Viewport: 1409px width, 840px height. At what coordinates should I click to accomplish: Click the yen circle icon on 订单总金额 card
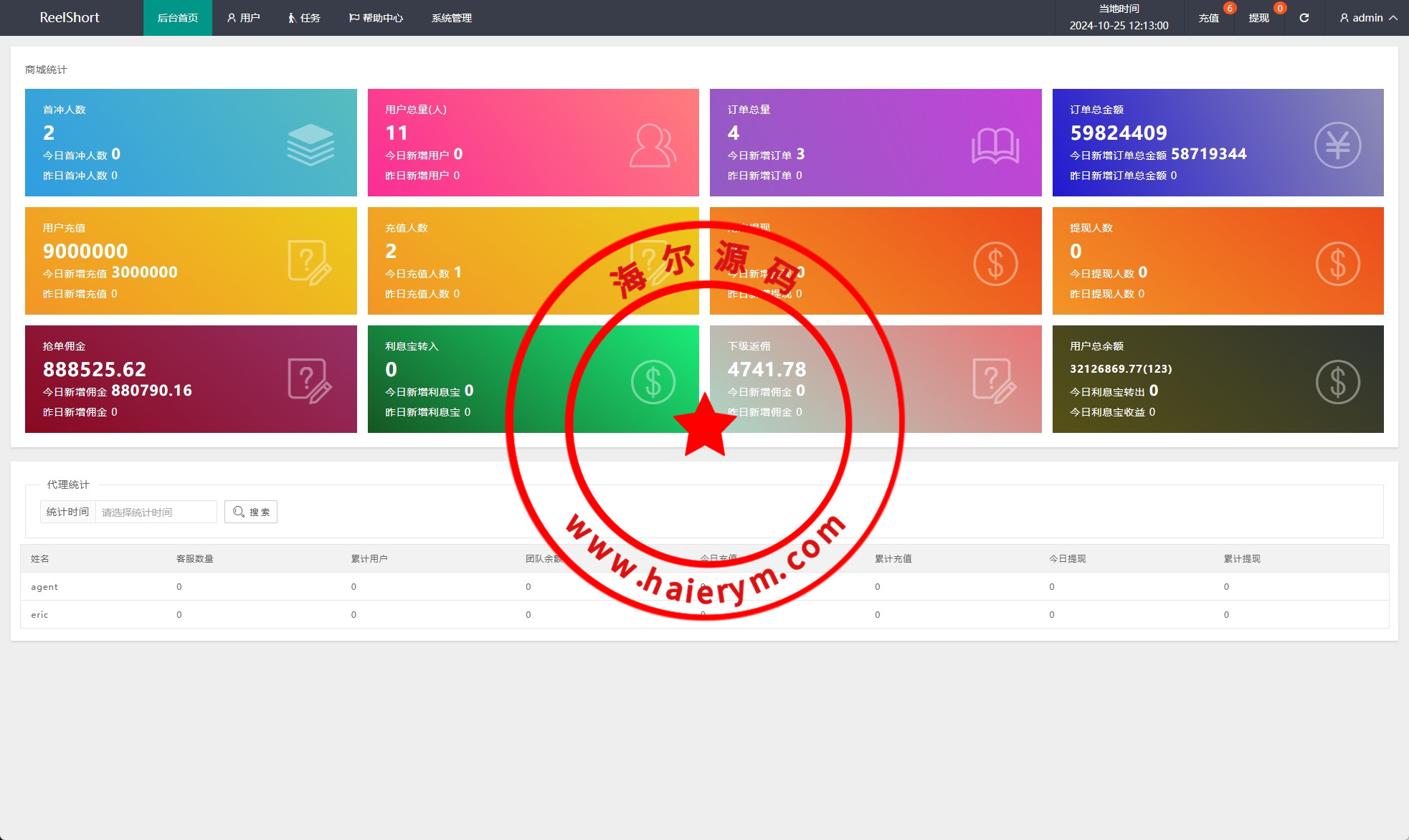[1337, 145]
